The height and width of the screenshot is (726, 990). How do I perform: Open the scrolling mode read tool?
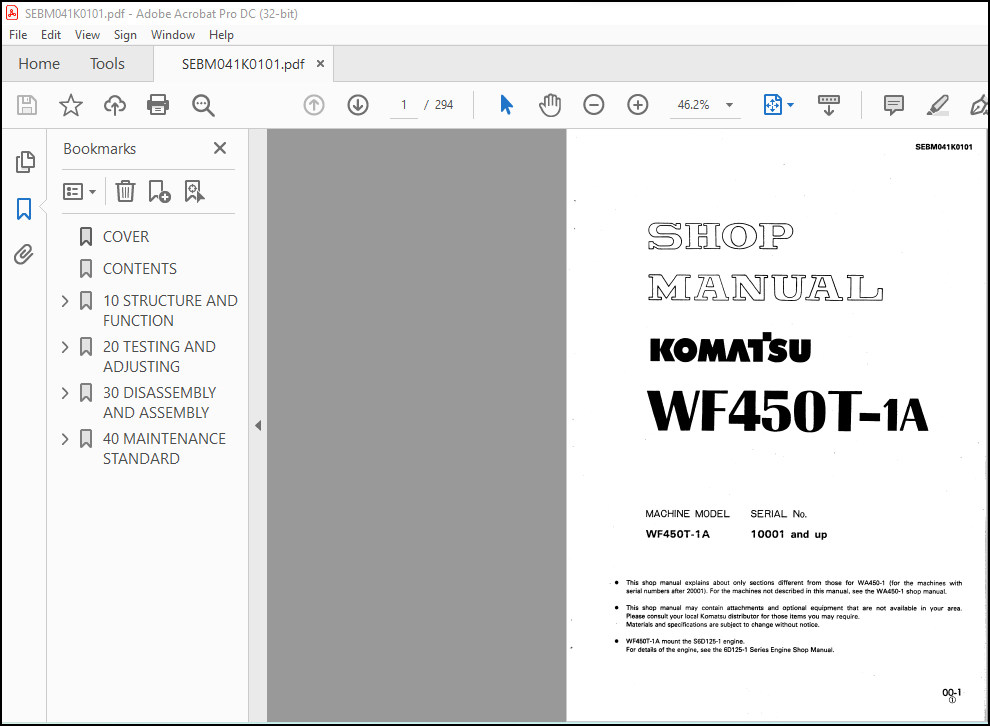coord(828,105)
